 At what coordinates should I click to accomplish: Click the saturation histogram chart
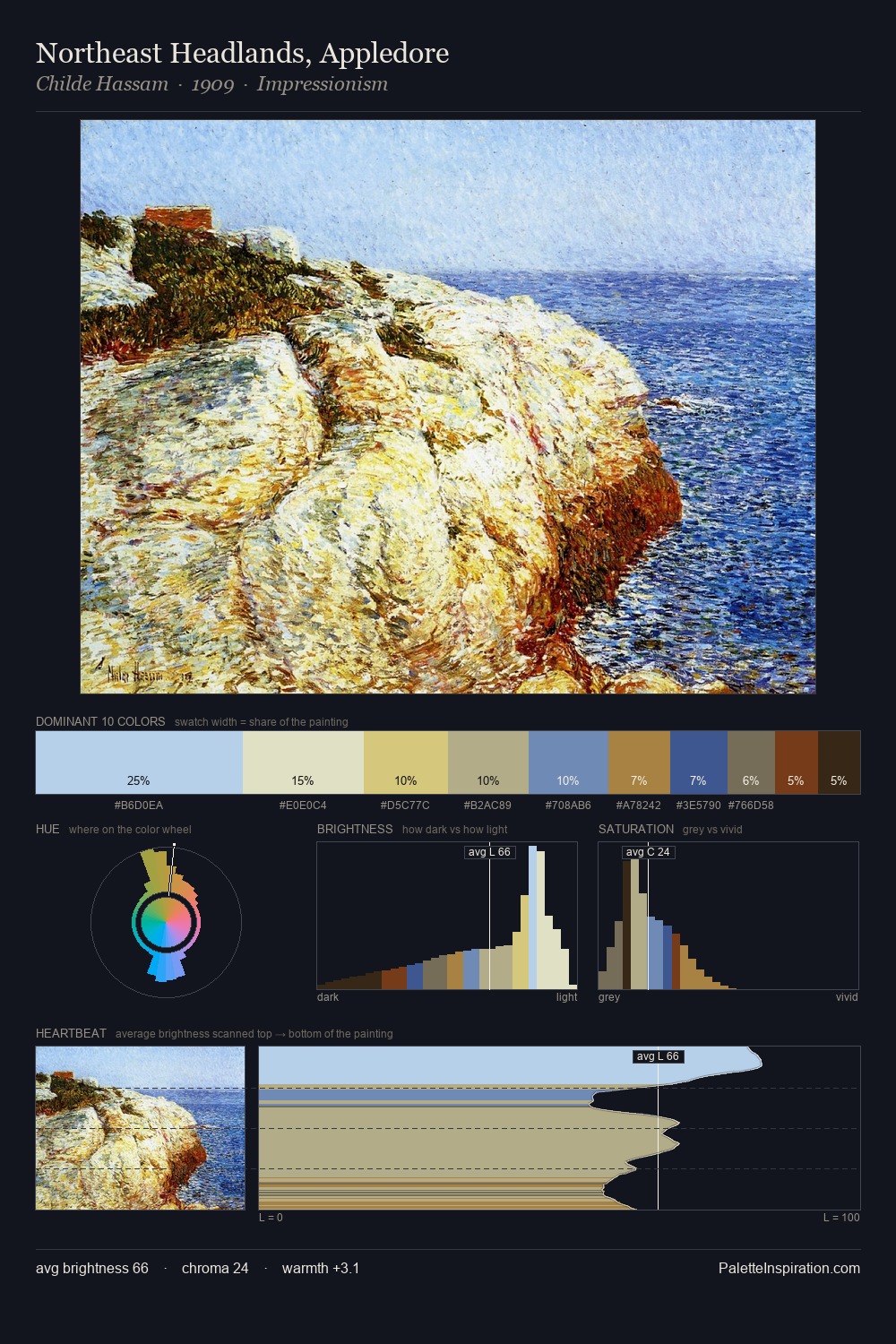[x=728, y=916]
